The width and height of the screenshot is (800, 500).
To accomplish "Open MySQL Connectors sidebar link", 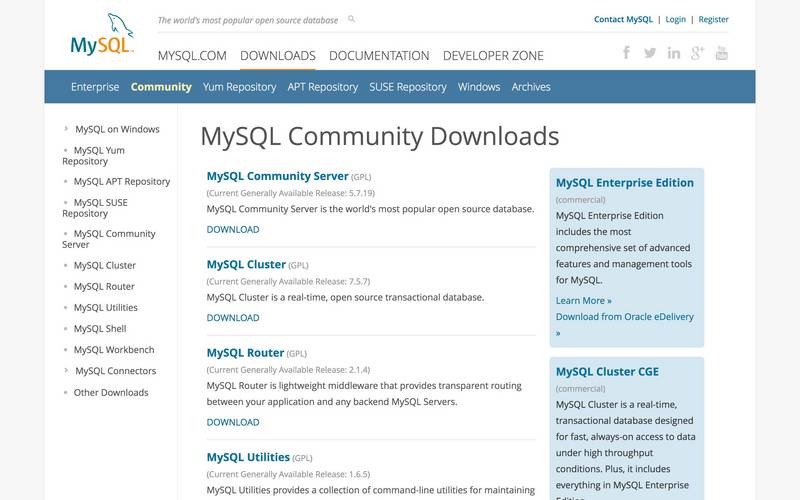I will click(116, 371).
